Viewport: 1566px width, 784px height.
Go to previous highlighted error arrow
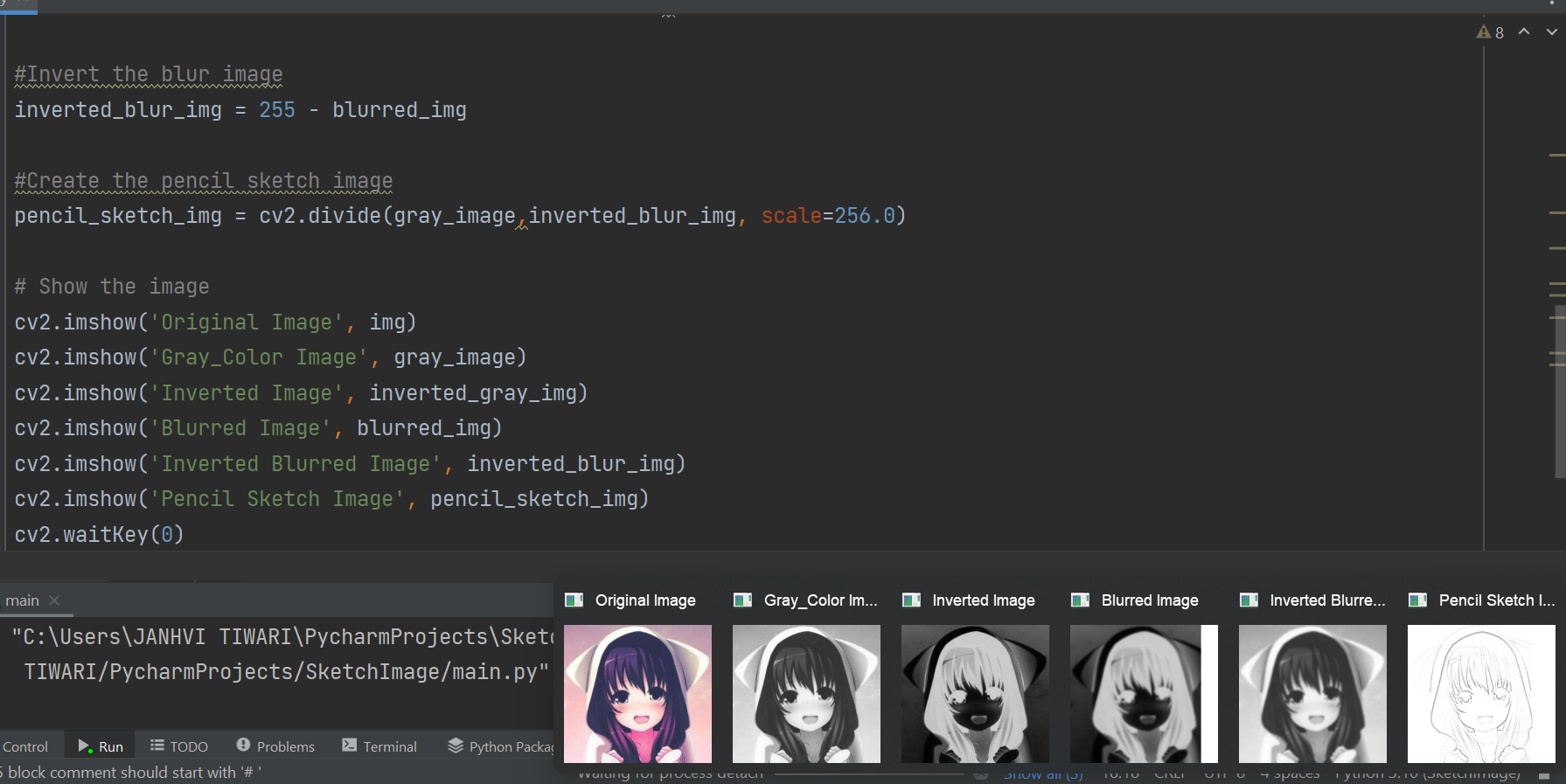(x=1524, y=31)
